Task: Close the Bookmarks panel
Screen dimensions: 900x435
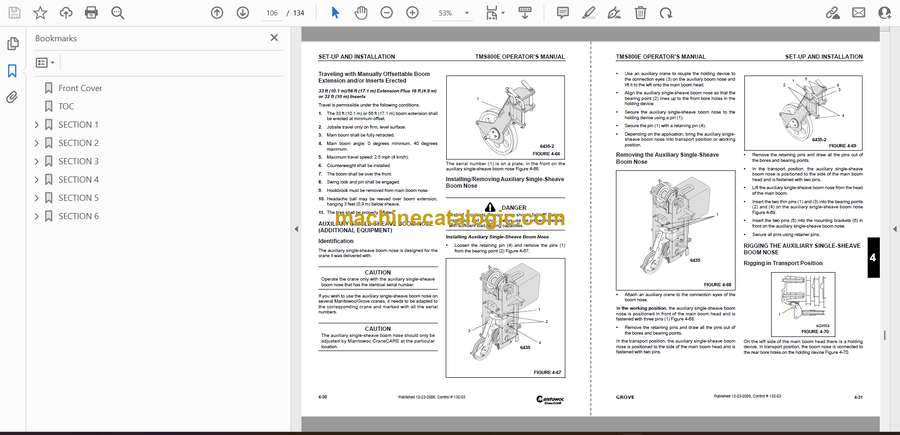Action: pos(274,38)
